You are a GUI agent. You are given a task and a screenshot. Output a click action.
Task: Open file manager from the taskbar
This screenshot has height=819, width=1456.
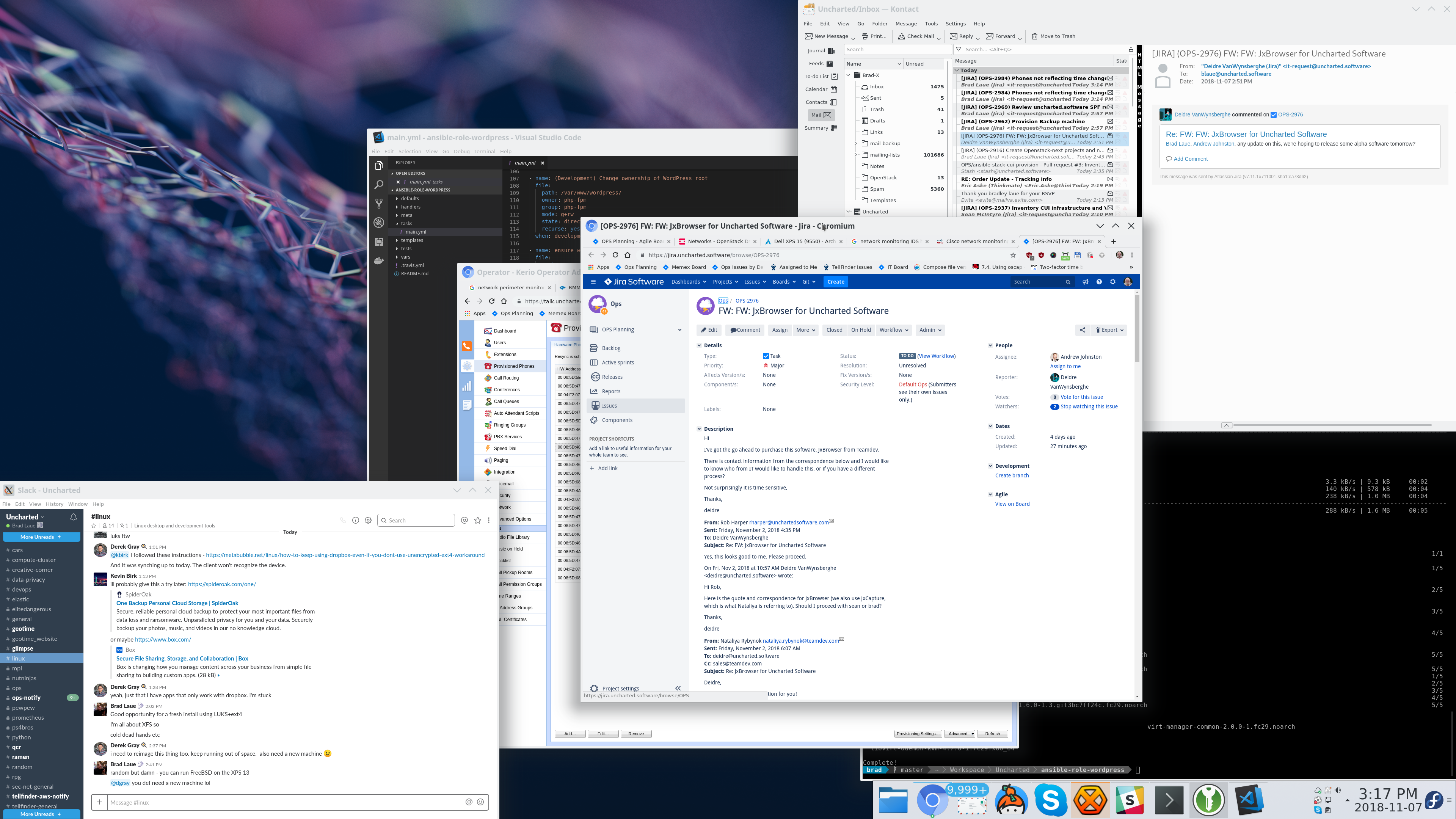pos(893,799)
